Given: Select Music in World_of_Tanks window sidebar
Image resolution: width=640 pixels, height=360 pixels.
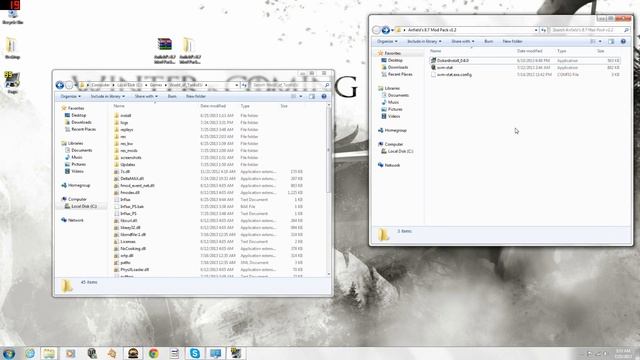Looking at the screenshot, I should tap(77, 157).
